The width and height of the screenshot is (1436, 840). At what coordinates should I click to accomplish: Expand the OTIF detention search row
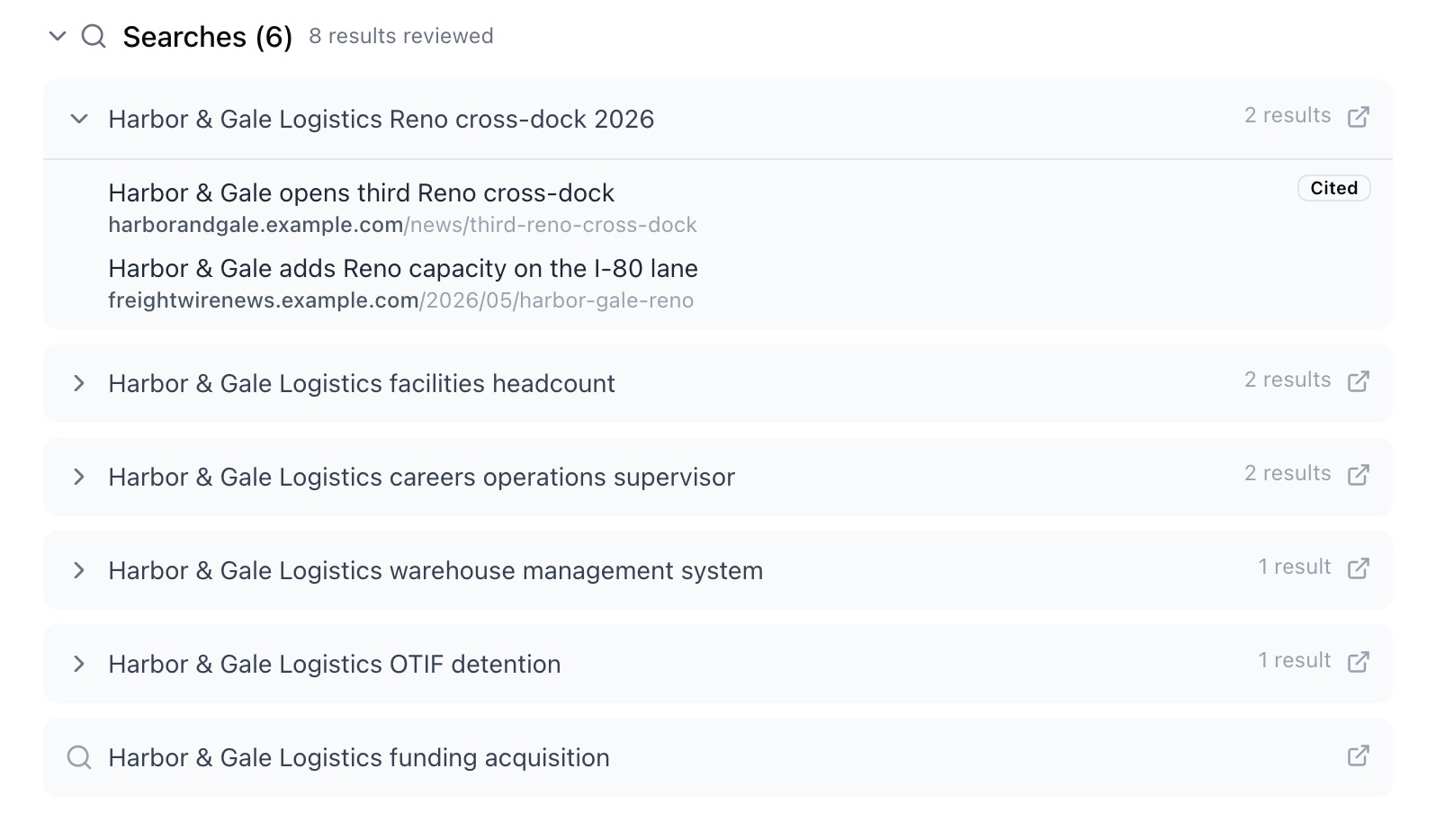[x=79, y=664]
